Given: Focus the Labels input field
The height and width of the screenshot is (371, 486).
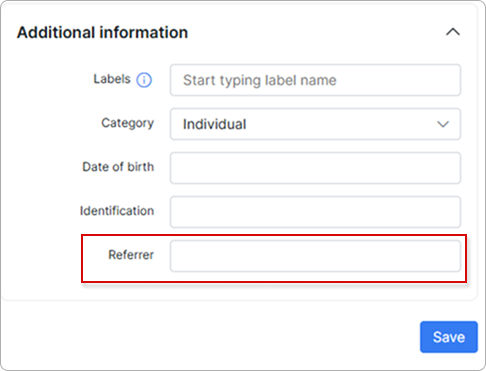Looking at the screenshot, I should 315,80.
